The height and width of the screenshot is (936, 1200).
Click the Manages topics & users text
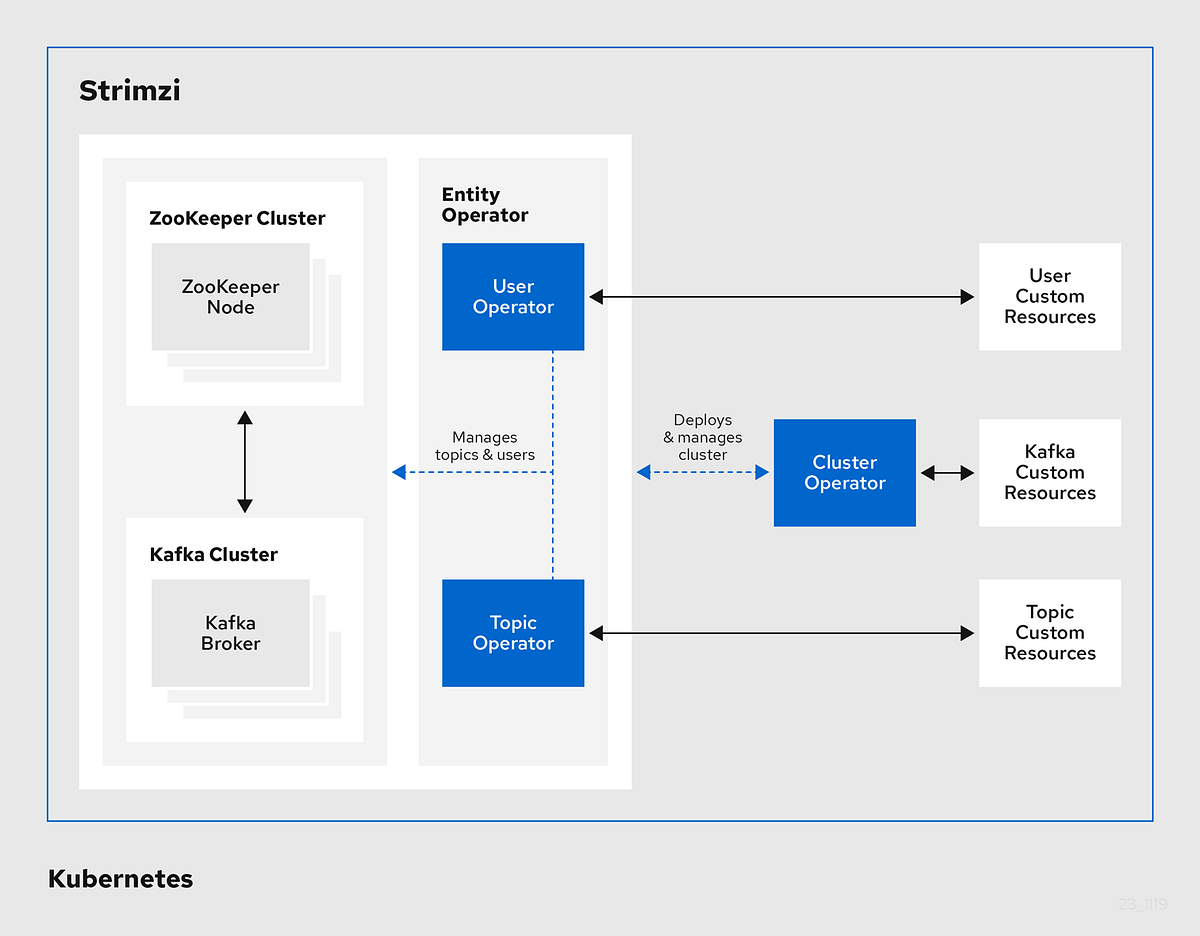(484, 446)
